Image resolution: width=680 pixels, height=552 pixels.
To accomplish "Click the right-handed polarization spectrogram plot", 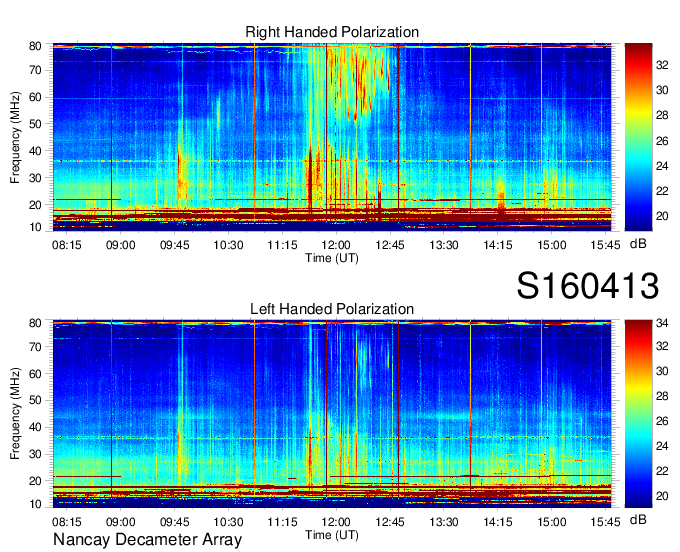I will click(x=332, y=137).
